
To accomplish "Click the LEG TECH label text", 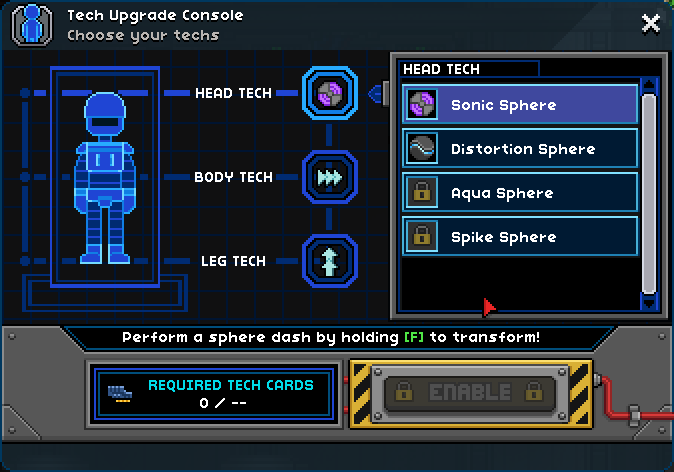I will [233, 261].
